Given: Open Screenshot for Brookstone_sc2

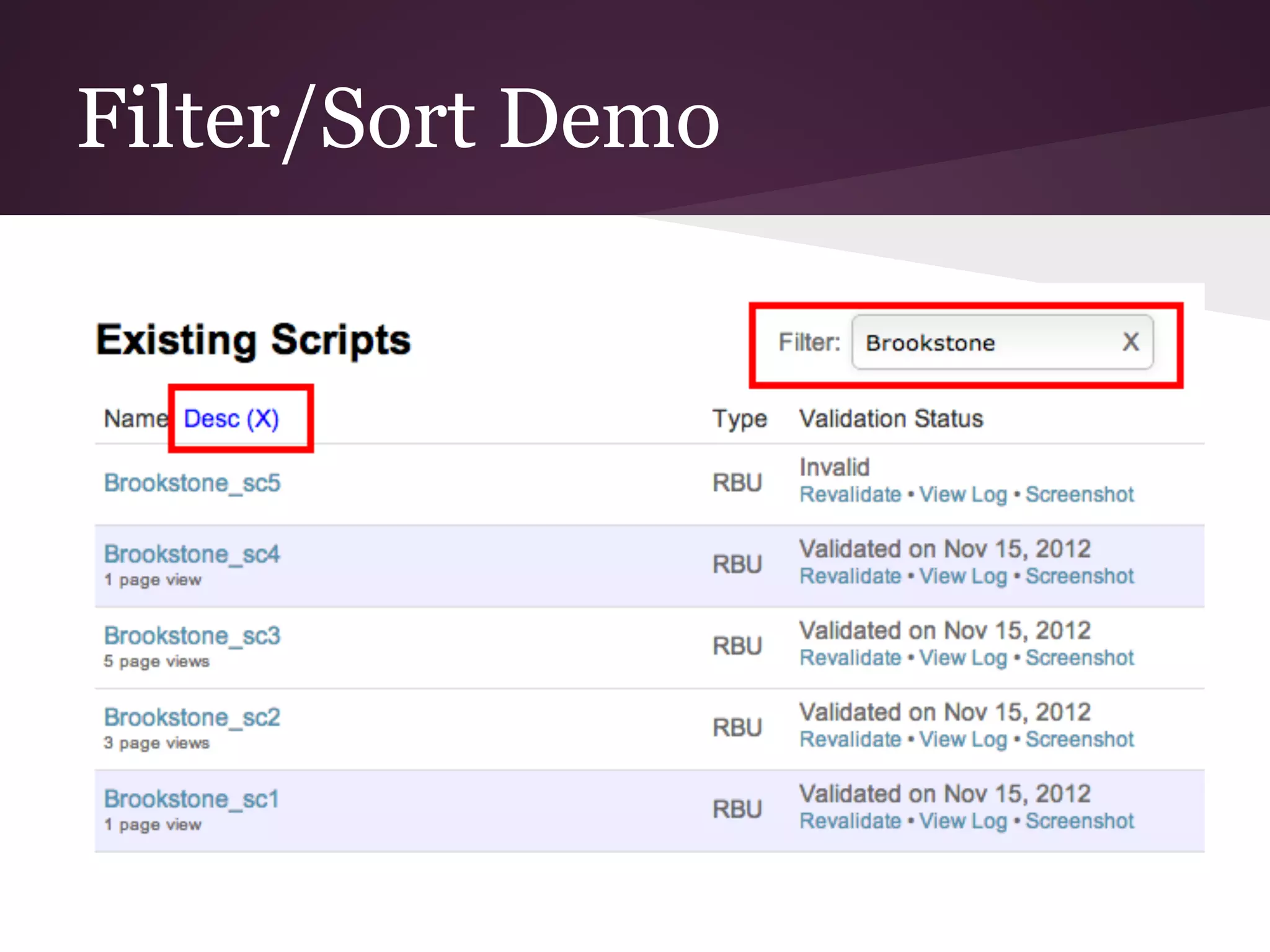Looking at the screenshot, I should [1080, 740].
